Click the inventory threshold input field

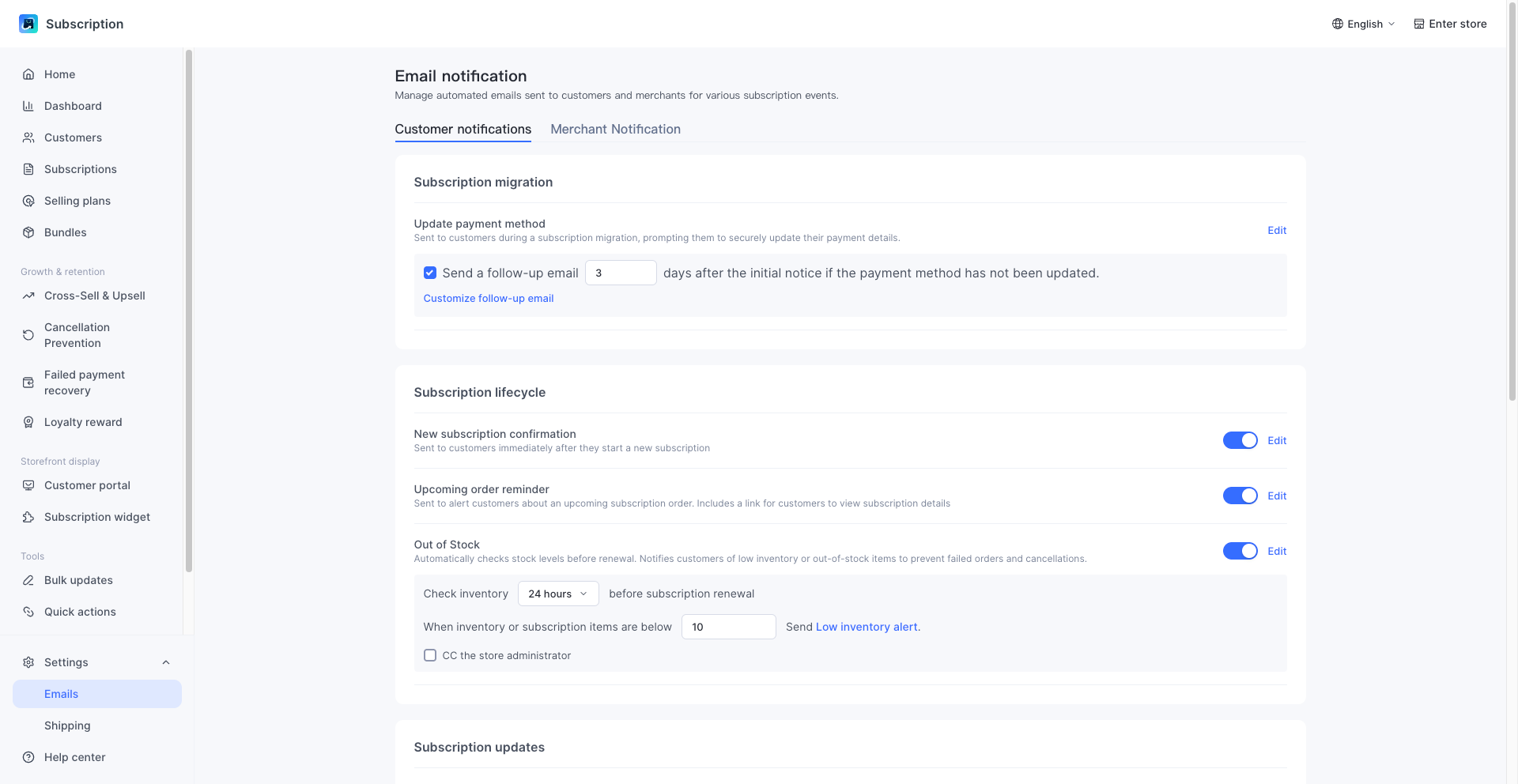pos(729,627)
